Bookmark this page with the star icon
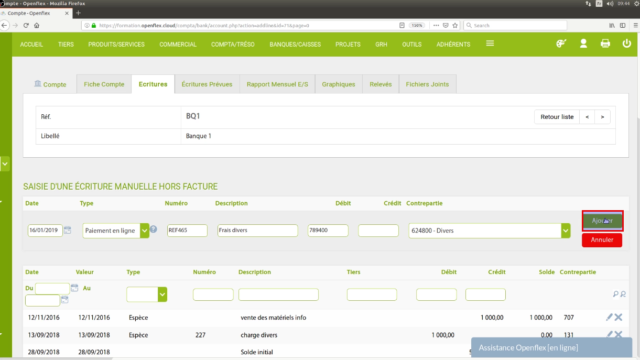 [x=455, y=25]
